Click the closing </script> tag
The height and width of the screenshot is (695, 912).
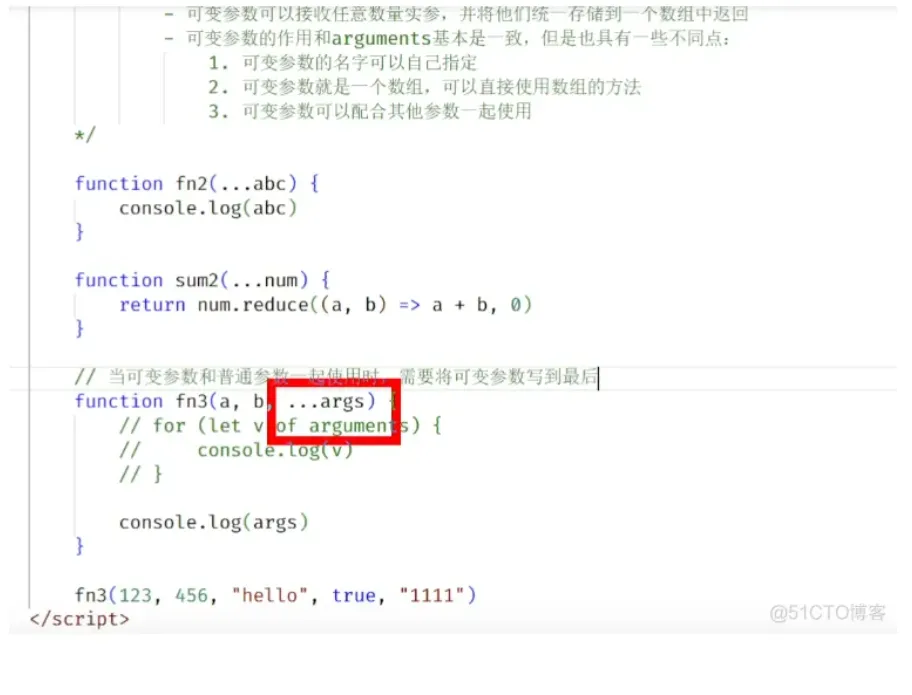coord(80,619)
